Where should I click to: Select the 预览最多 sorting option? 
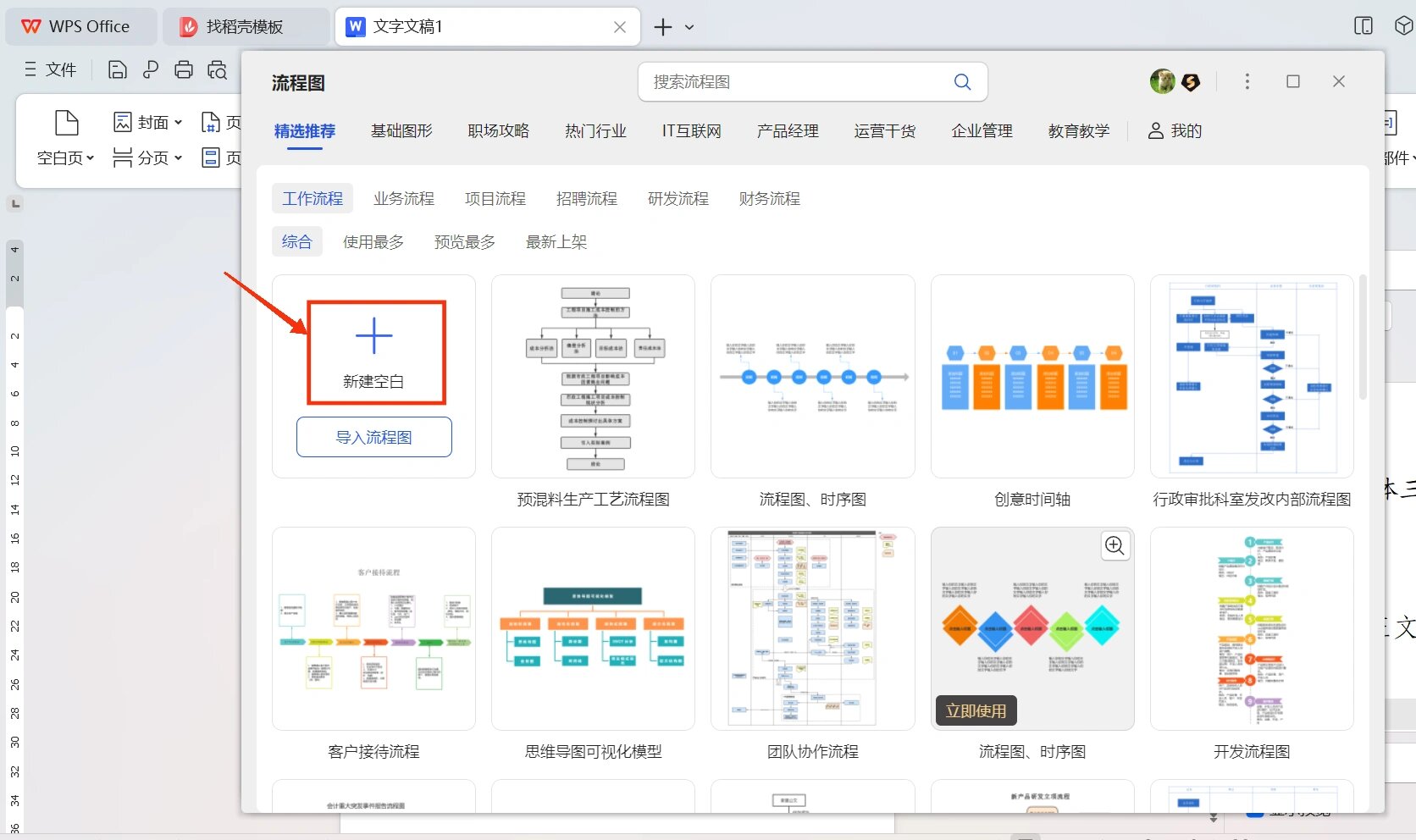[462, 241]
